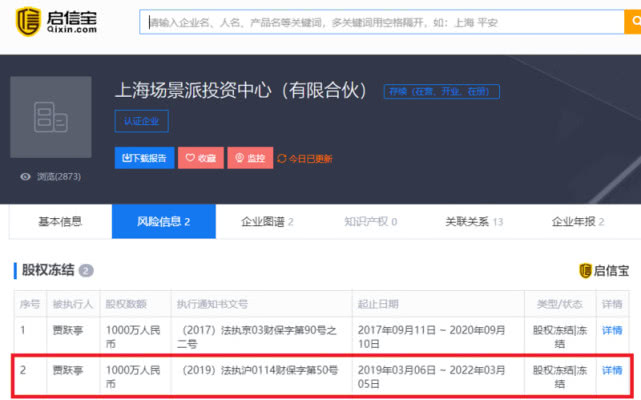Click the 认证企业 button

pos(141,121)
